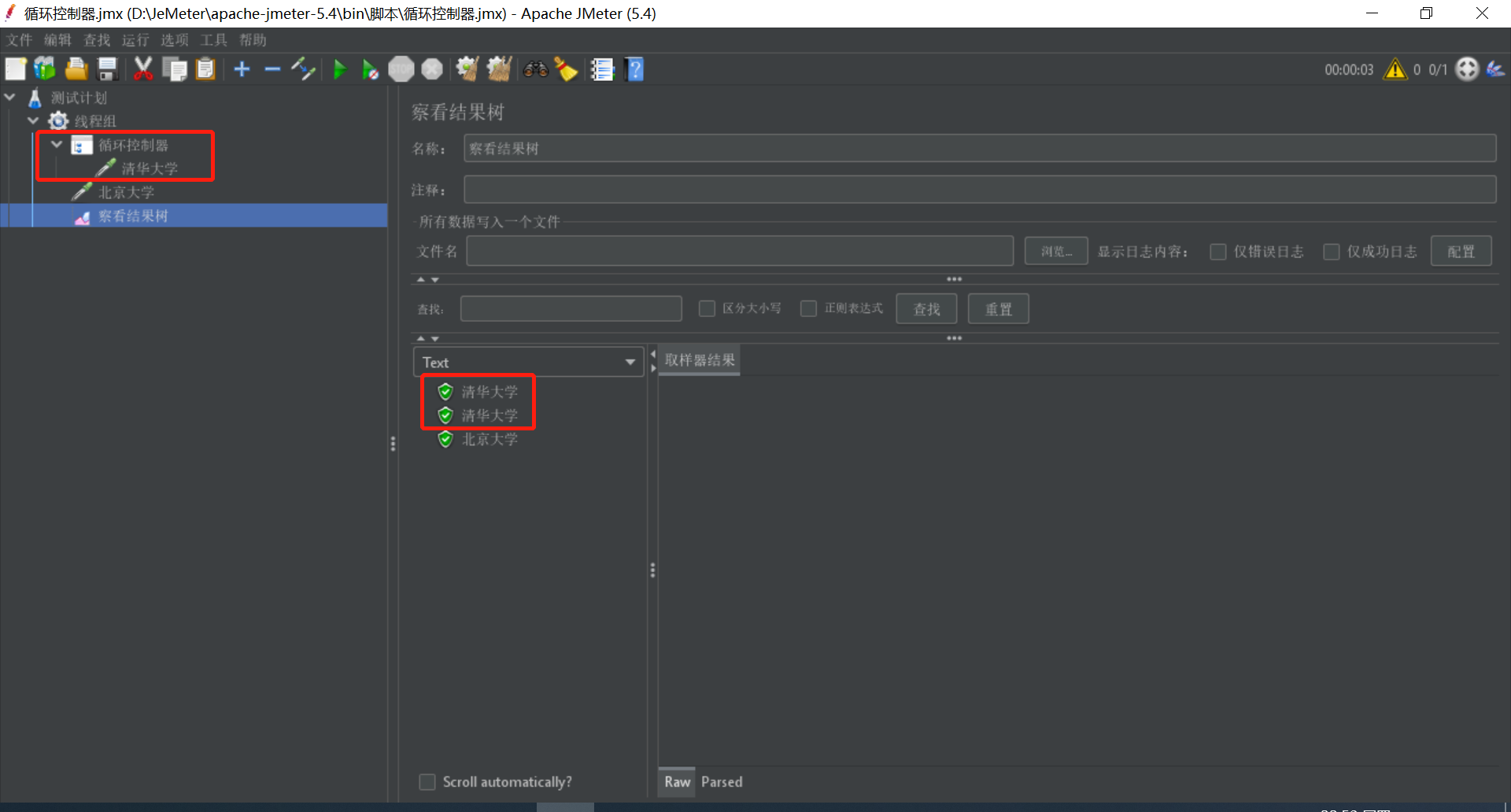Save the test plan with floppy icon
Screen dimensions: 1511x812
(107, 69)
